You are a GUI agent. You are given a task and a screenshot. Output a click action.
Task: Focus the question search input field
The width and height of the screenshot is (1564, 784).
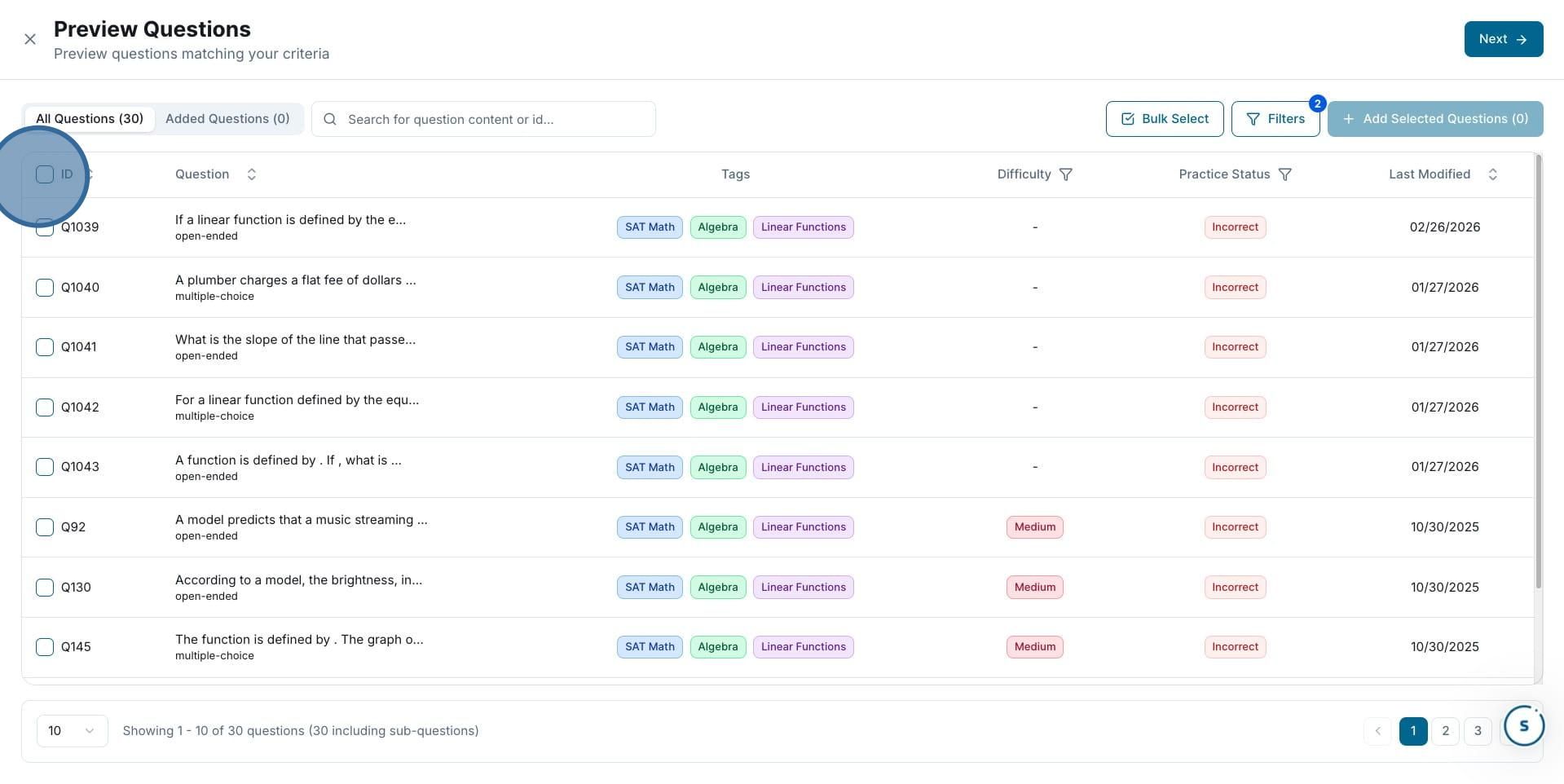[483, 119]
